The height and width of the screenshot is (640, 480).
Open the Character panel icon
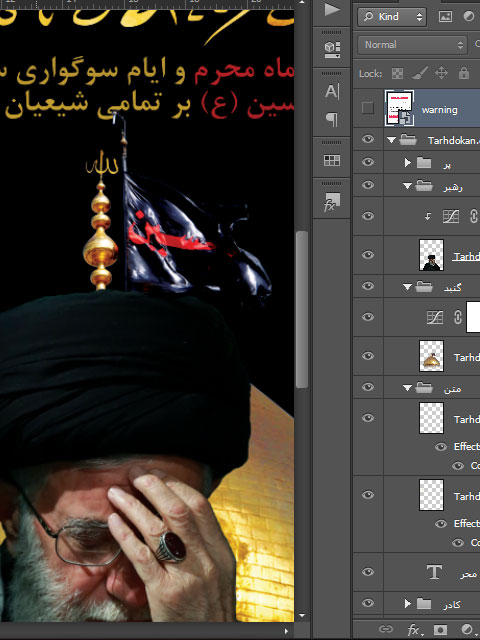tap(332, 91)
